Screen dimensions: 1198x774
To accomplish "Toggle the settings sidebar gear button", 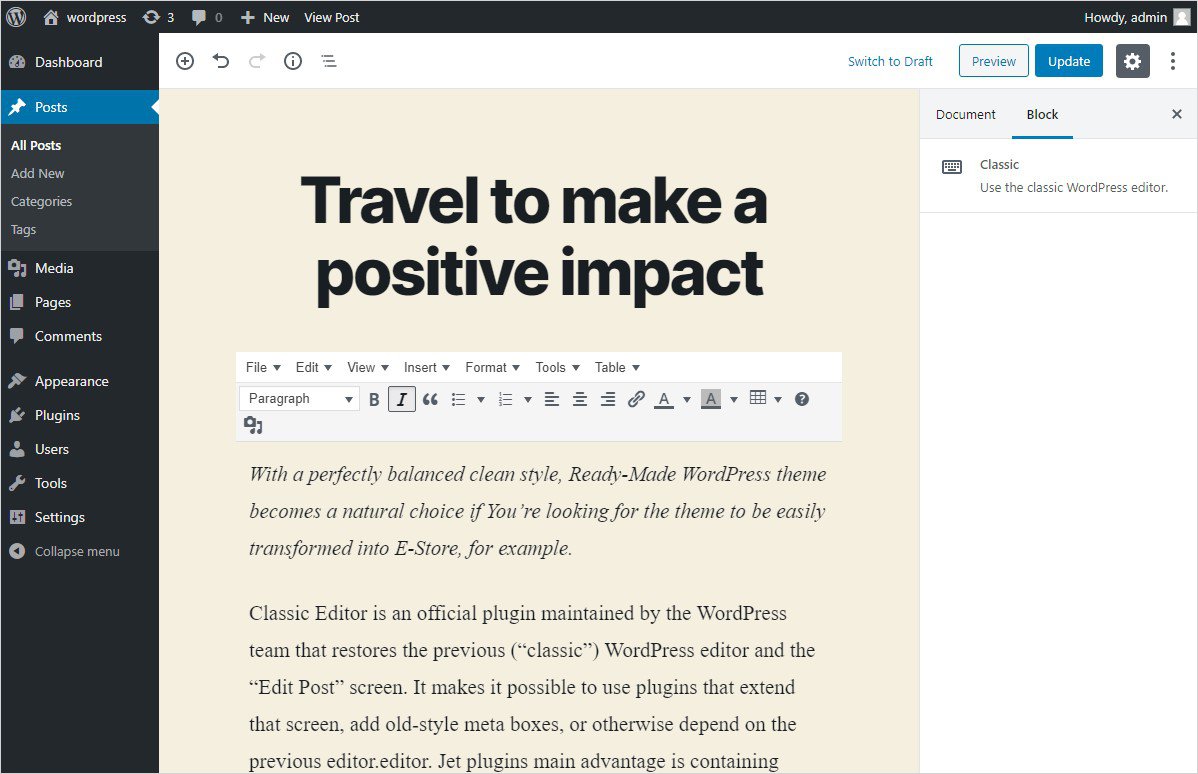I will 1132,61.
